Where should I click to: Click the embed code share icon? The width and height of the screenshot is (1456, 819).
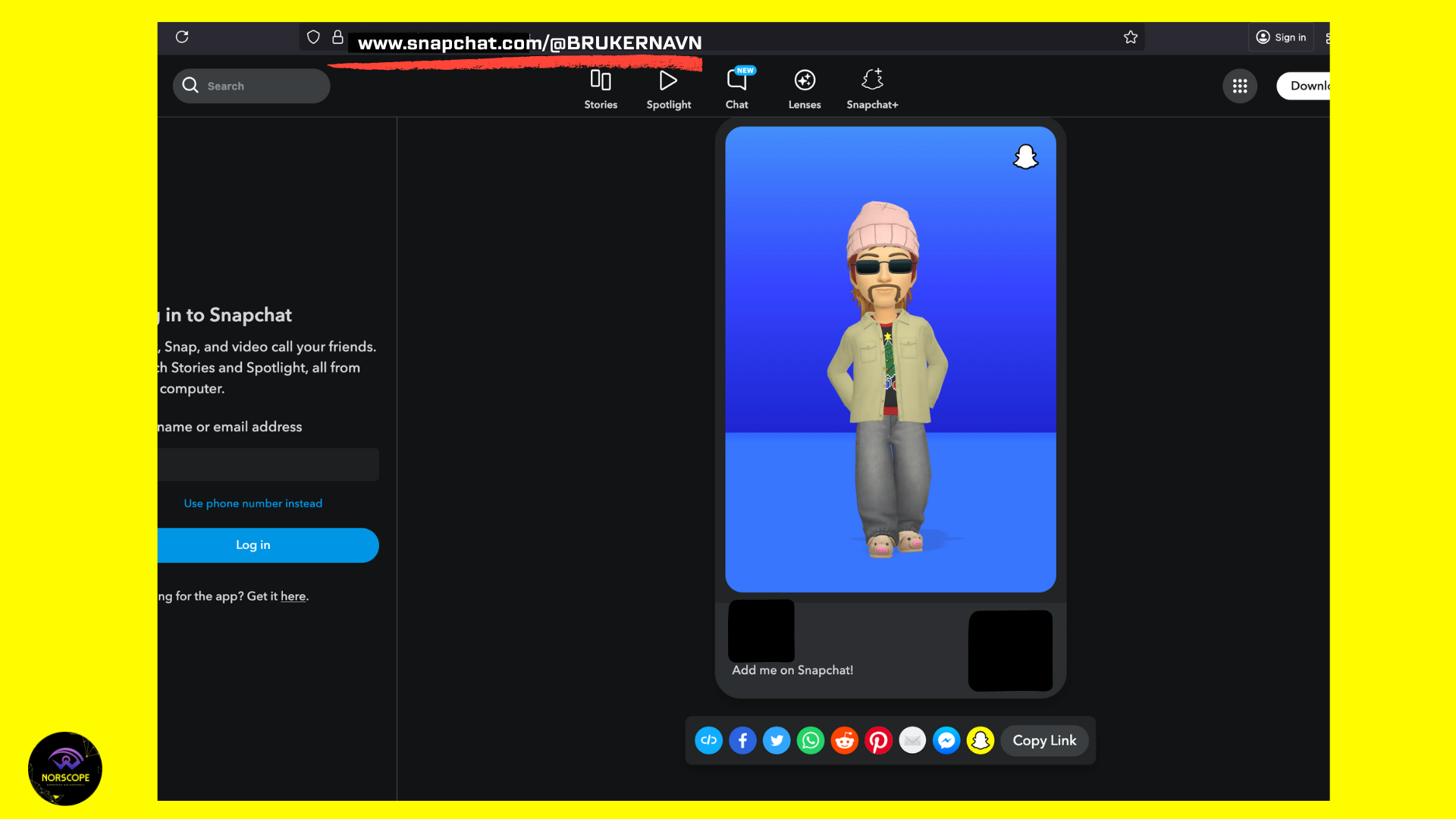(708, 740)
